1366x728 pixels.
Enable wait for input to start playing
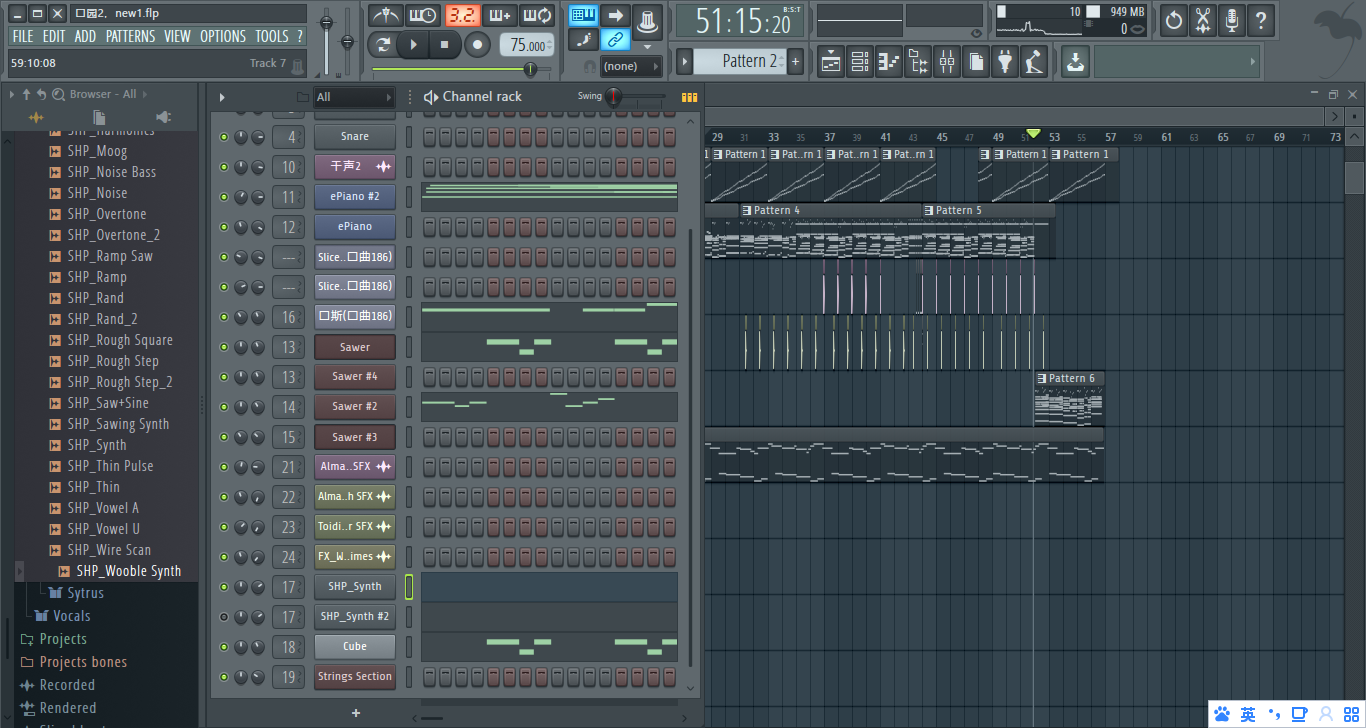[422, 16]
